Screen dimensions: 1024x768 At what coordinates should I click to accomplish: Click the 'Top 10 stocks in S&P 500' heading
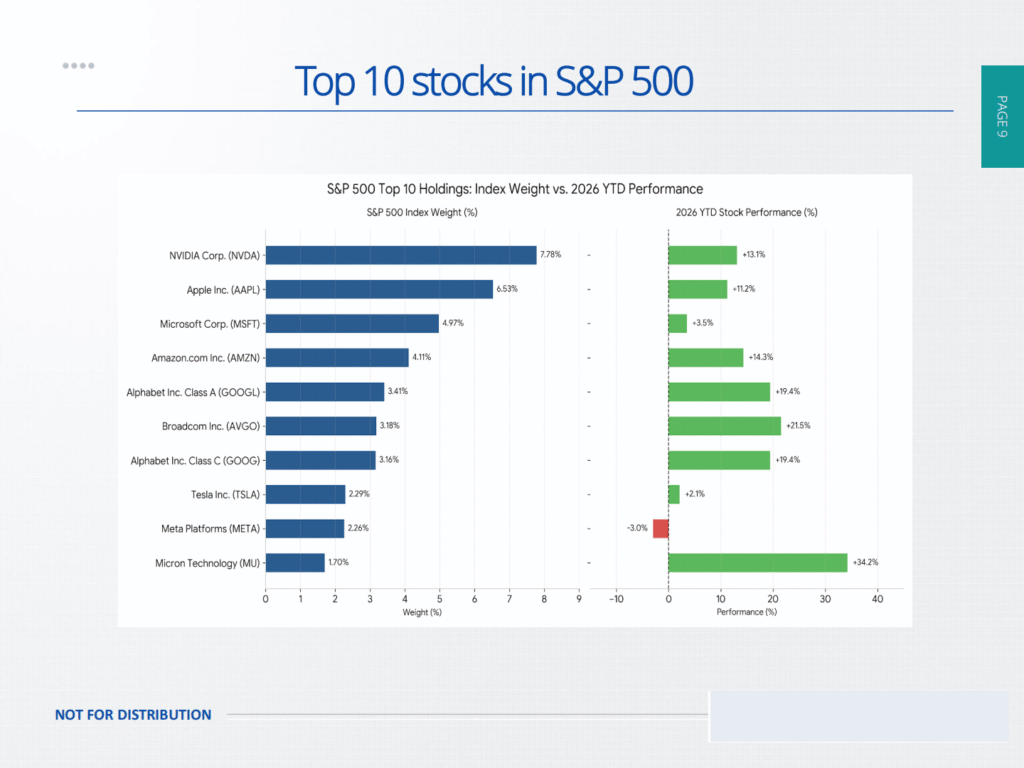pos(494,81)
